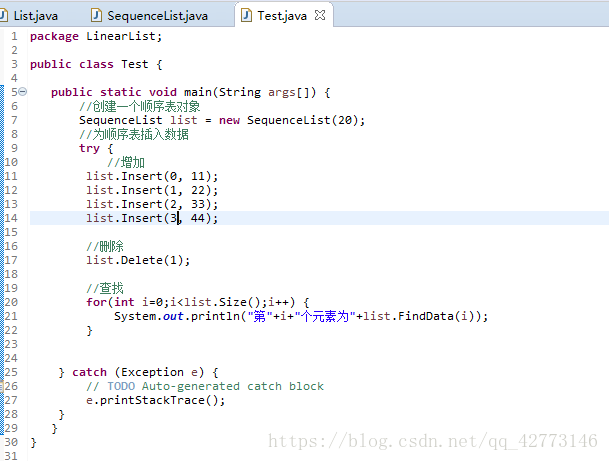Click line number 30 in the gutter
609x461 pixels.
(x=11, y=442)
